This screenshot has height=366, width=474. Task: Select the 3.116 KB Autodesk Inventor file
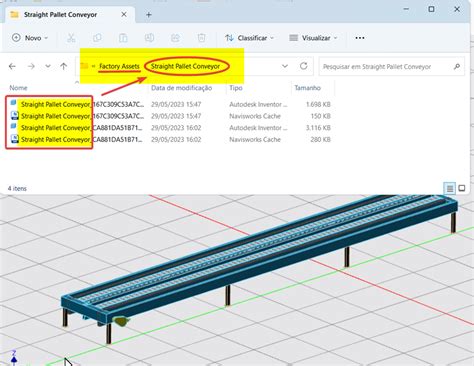170,128
